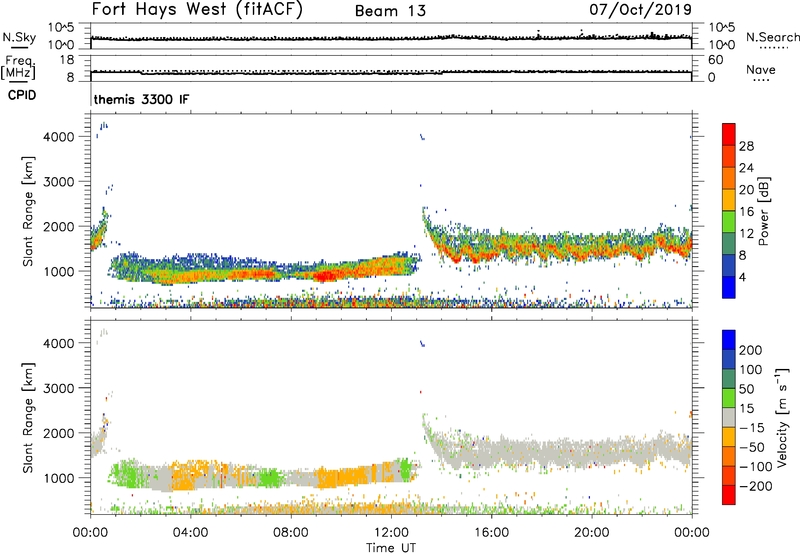Click the '-200' tick on velocity colorbar
800x554 pixels.
pyautogui.click(x=756, y=486)
